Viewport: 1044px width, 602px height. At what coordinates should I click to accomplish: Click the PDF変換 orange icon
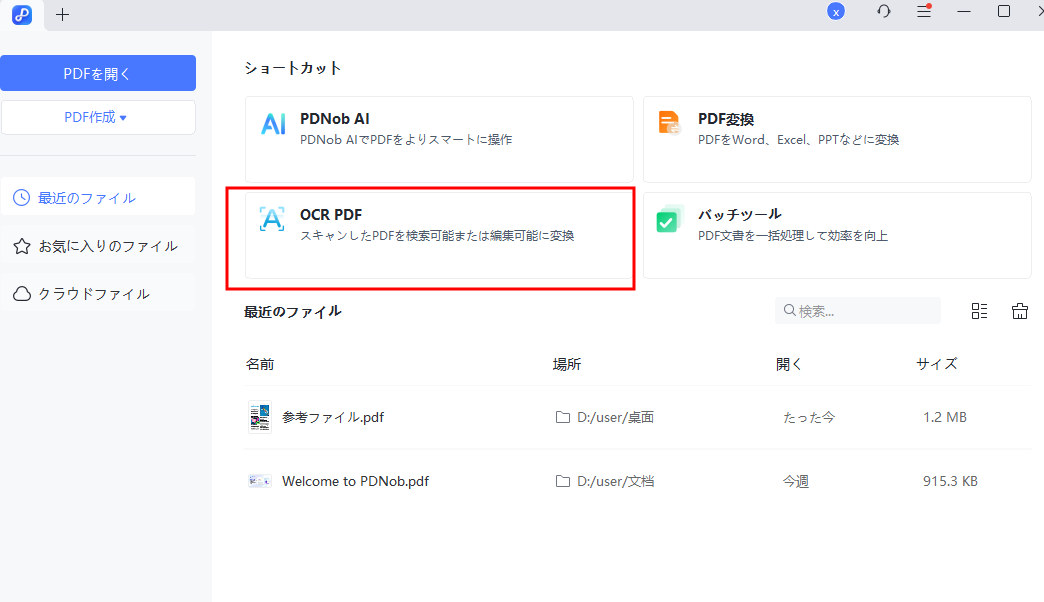point(669,124)
